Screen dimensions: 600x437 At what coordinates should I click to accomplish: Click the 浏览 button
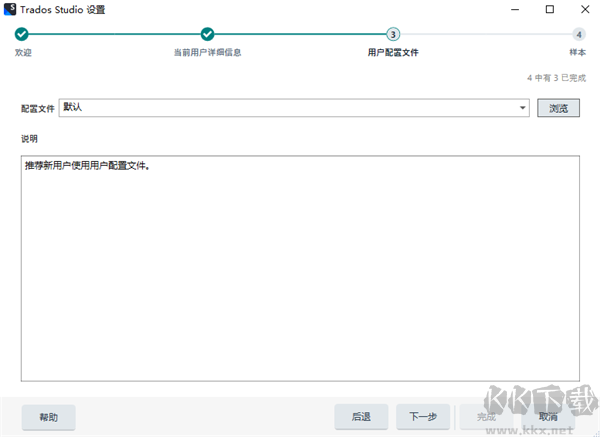tap(558, 108)
